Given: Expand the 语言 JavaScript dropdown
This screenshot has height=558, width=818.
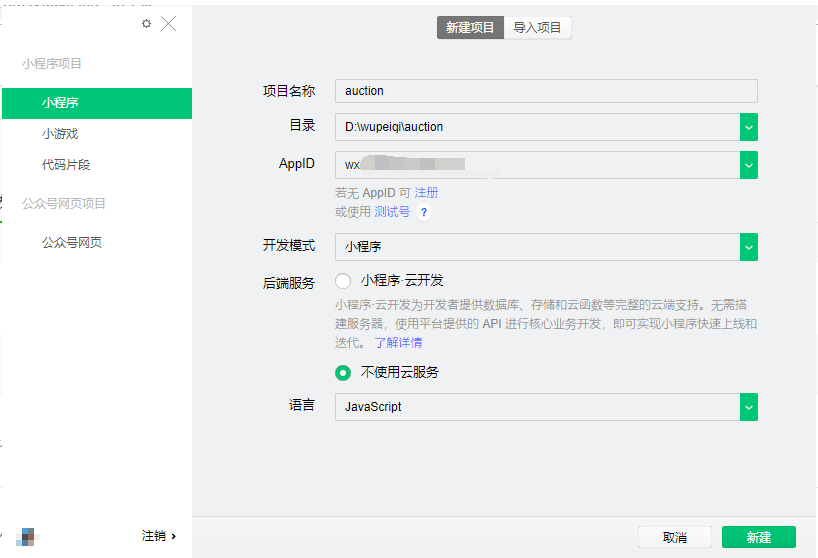Looking at the screenshot, I should coord(748,407).
